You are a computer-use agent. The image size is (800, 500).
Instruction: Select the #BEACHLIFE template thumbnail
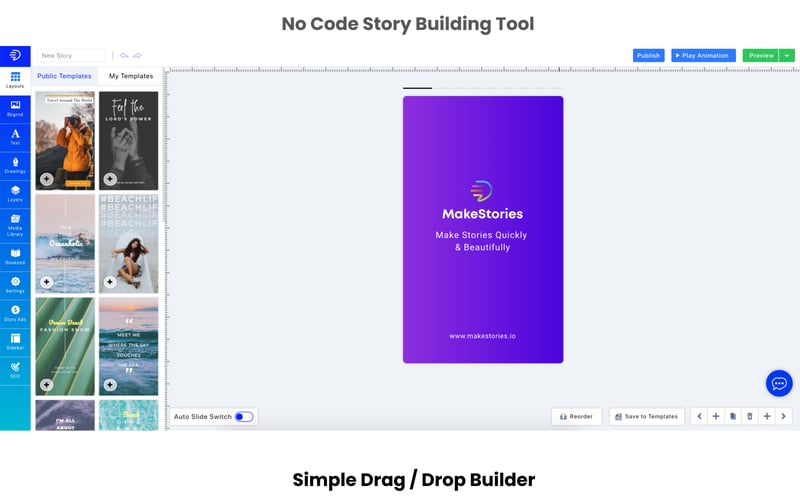pos(129,244)
